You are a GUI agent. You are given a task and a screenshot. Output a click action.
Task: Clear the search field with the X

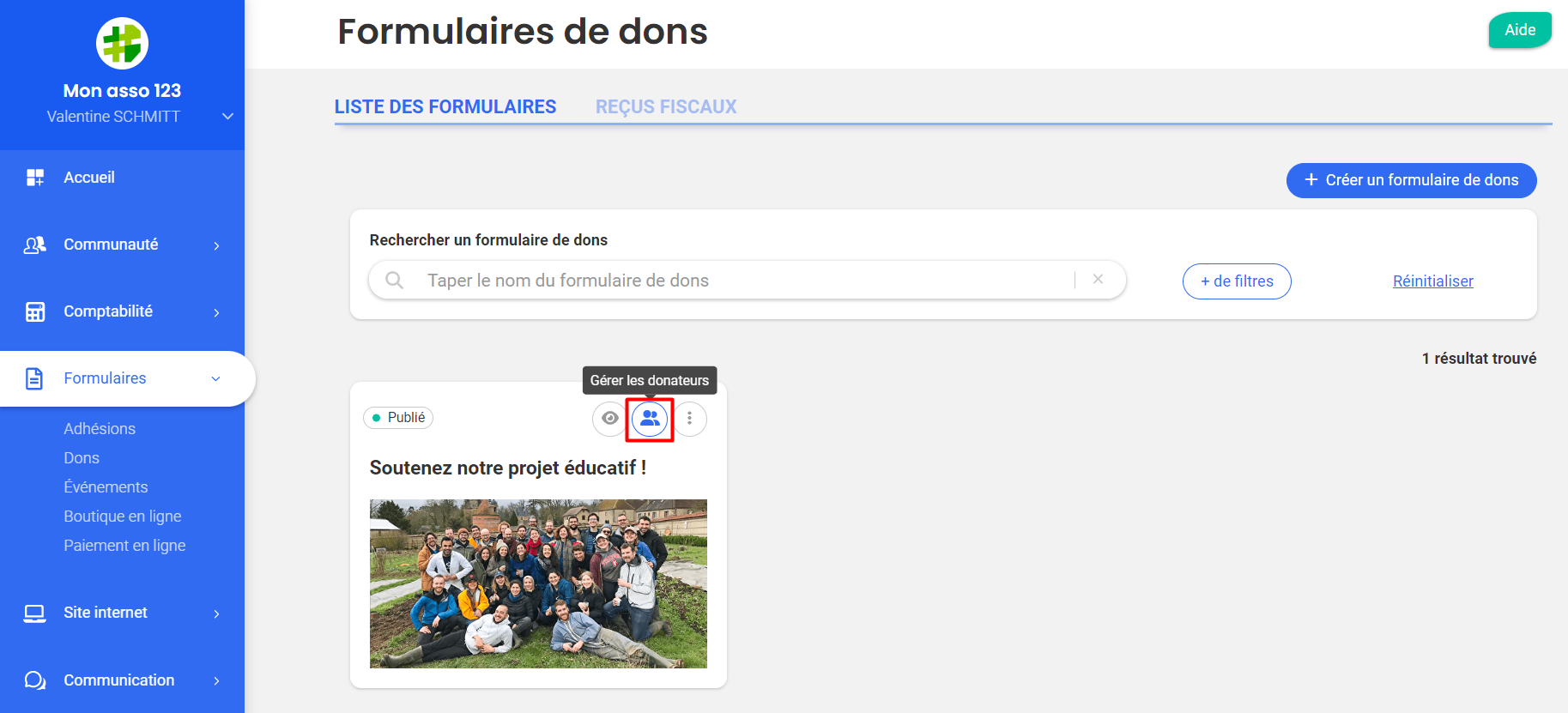[1098, 280]
